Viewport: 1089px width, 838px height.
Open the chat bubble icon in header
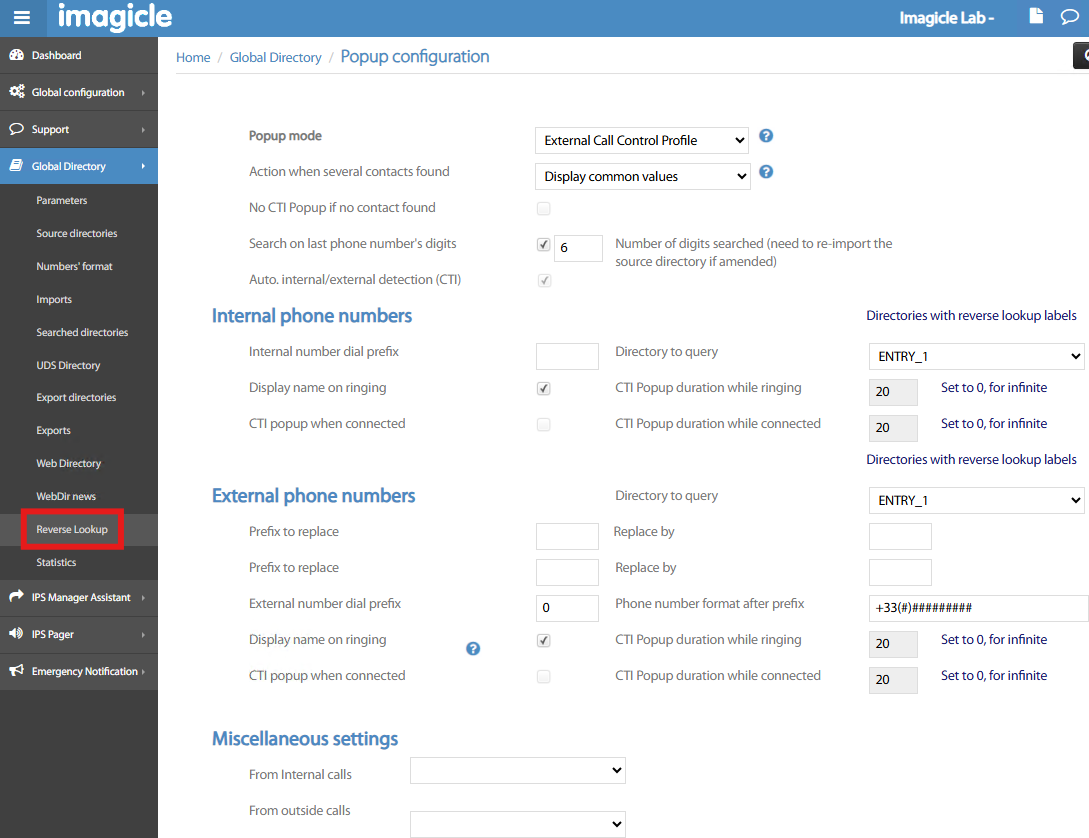(1069, 17)
